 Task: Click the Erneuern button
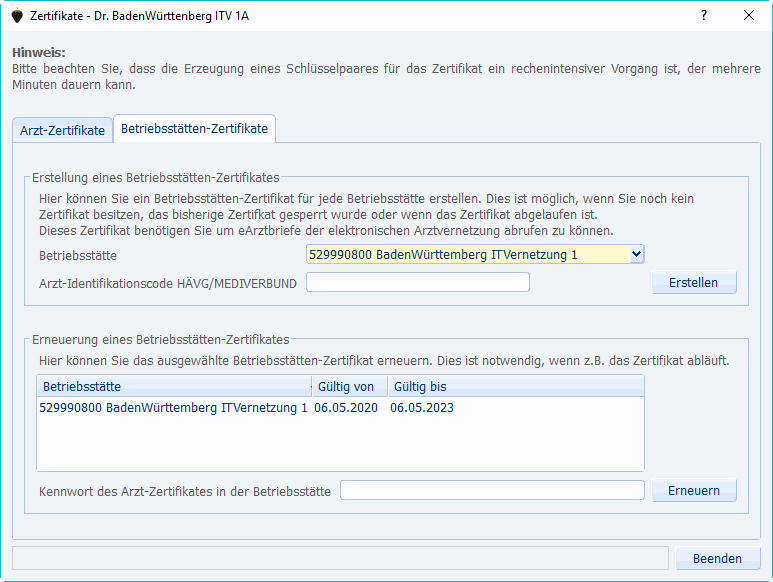pyautogui.click(x=694, y=490)
